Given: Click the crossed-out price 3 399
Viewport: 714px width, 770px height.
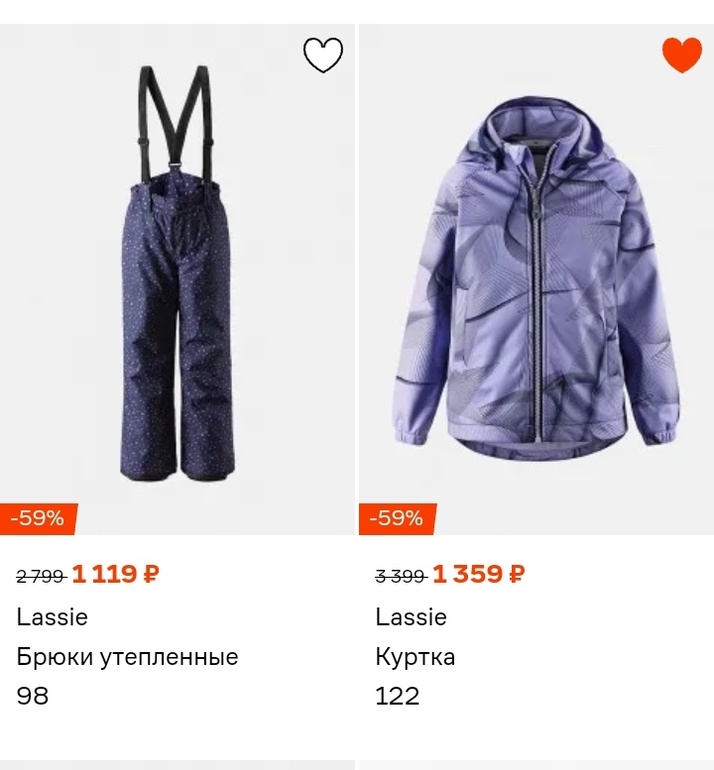Looking at the screenshot, I should point(400,576).
